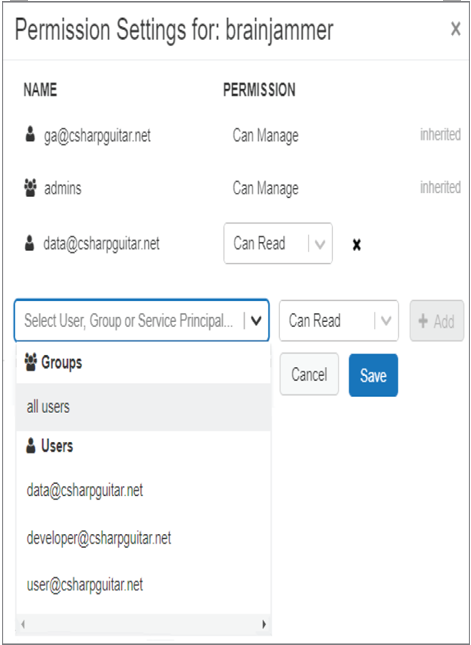Choose user@csharpguitar.net from the Users list
Screen dimensions: 471x645
tap(143, 585)
